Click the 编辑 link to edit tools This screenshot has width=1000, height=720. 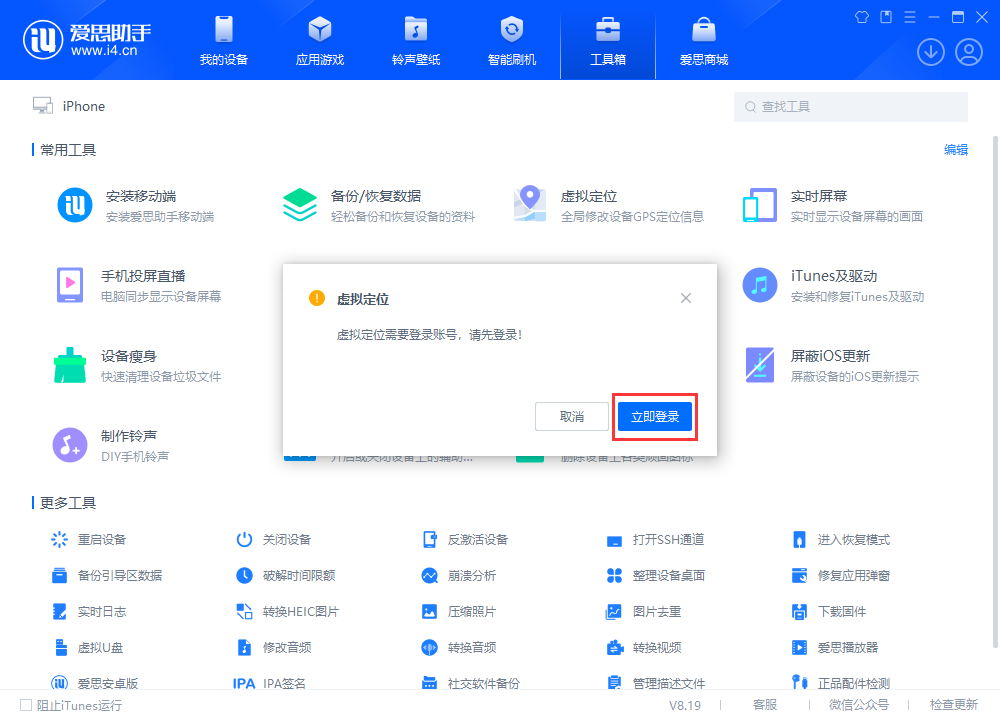coord(955,149)
